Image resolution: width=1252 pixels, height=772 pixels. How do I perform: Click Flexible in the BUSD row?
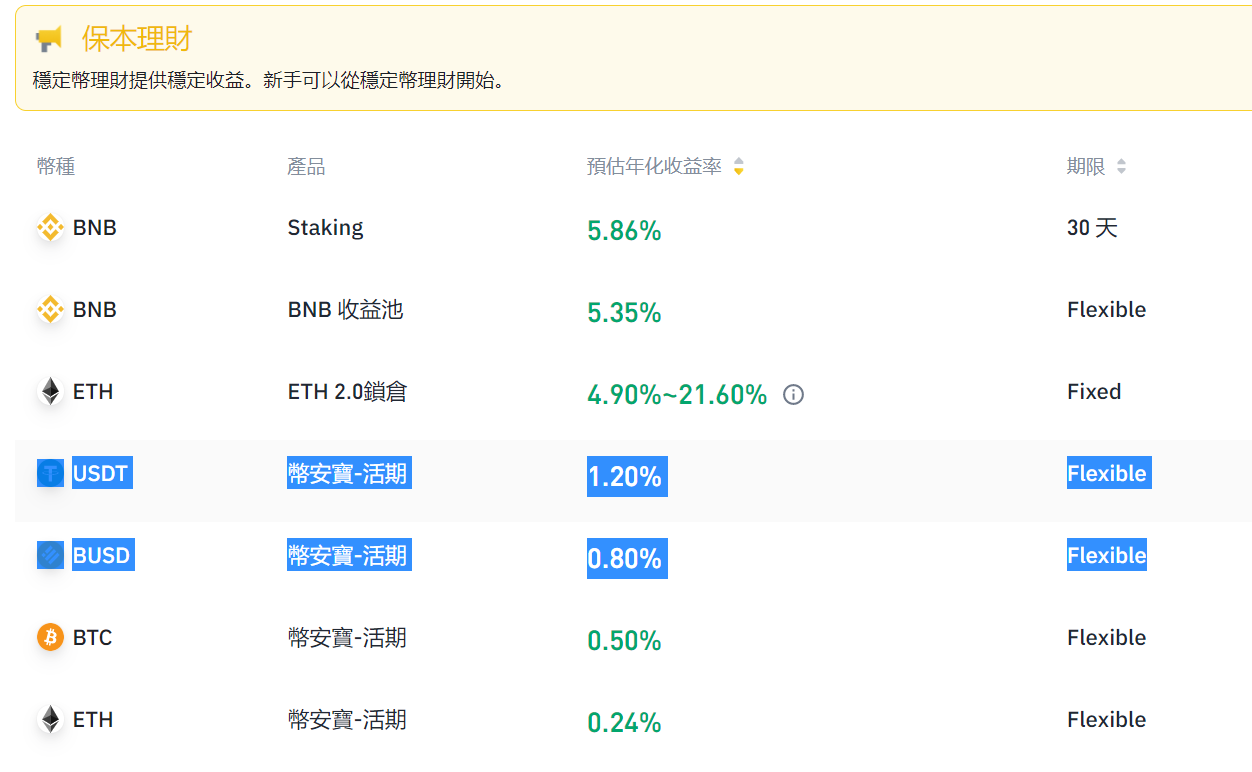tap(1107, 555)
